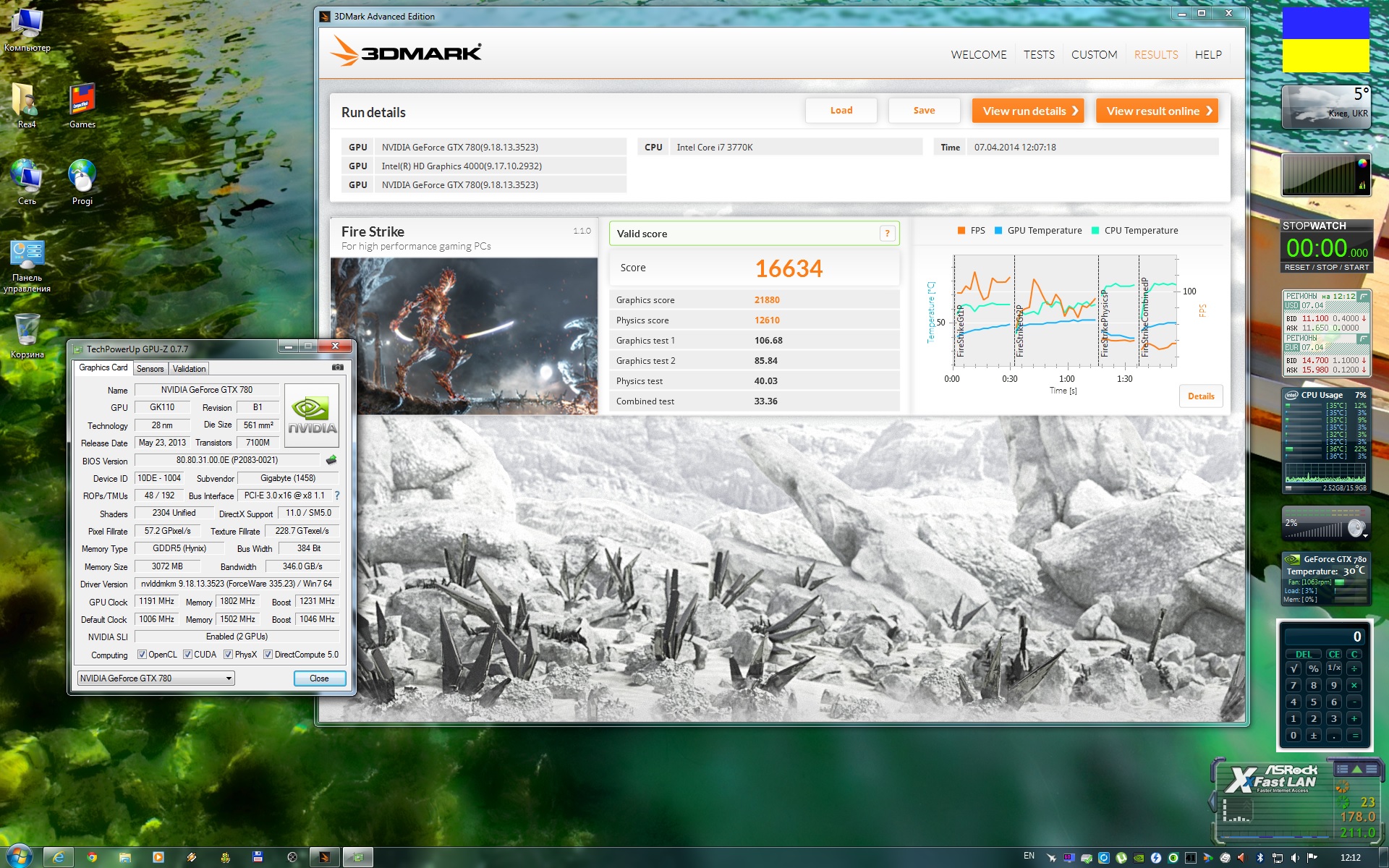Open the Progi desktop icon
Viewport: 1389px width, 868px height.
click(82, 182)
